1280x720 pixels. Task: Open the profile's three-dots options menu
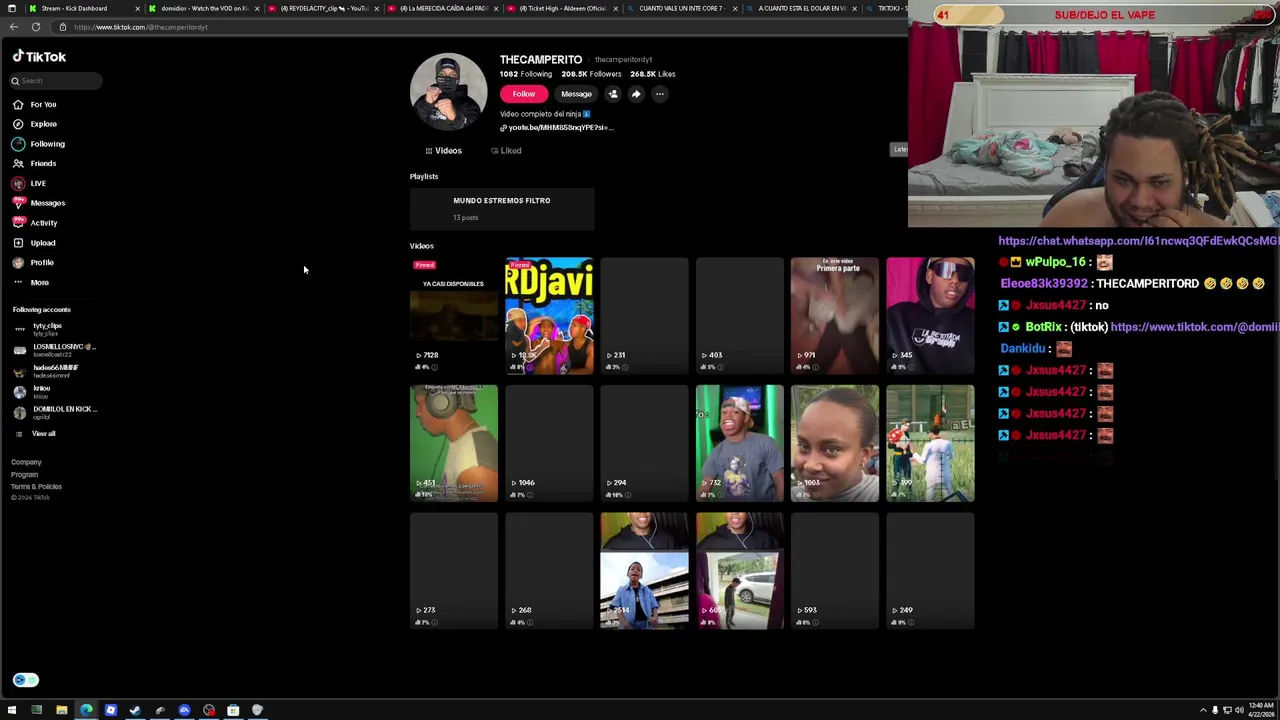click(659, 94)
